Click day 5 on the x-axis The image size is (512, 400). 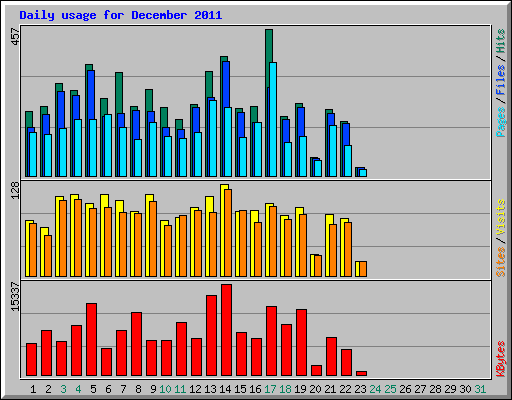click(93, 389)
